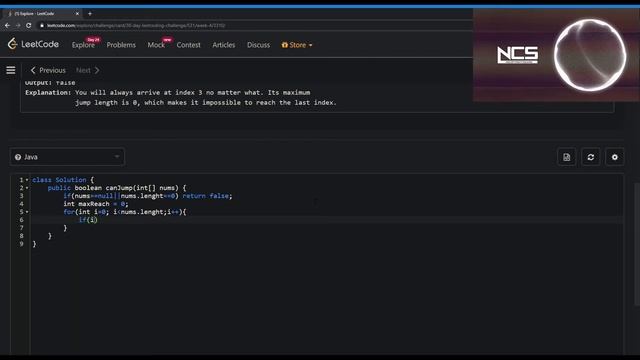Image resolution: width=640 pixels, height=360 pixels.
Task: Expand the Store dropdown
Action: coord(297,45)
